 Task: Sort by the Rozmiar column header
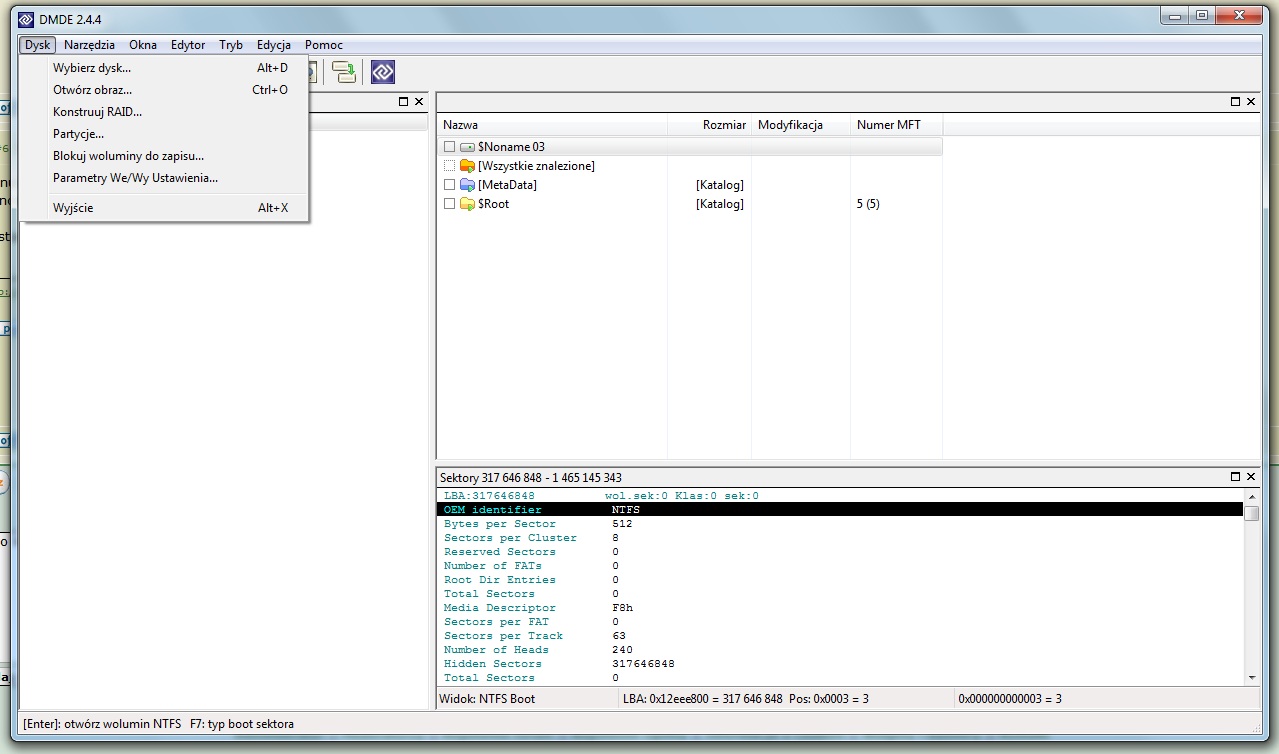click(x=710, y=125)
